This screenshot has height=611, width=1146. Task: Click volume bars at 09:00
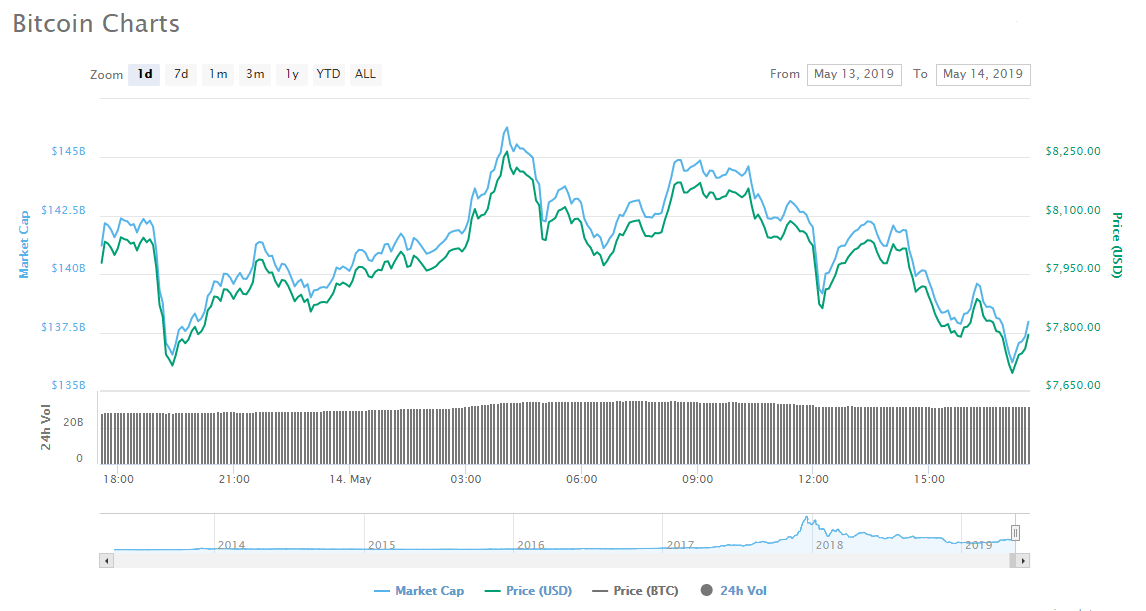pyautogui.click(x=697, y=433)
